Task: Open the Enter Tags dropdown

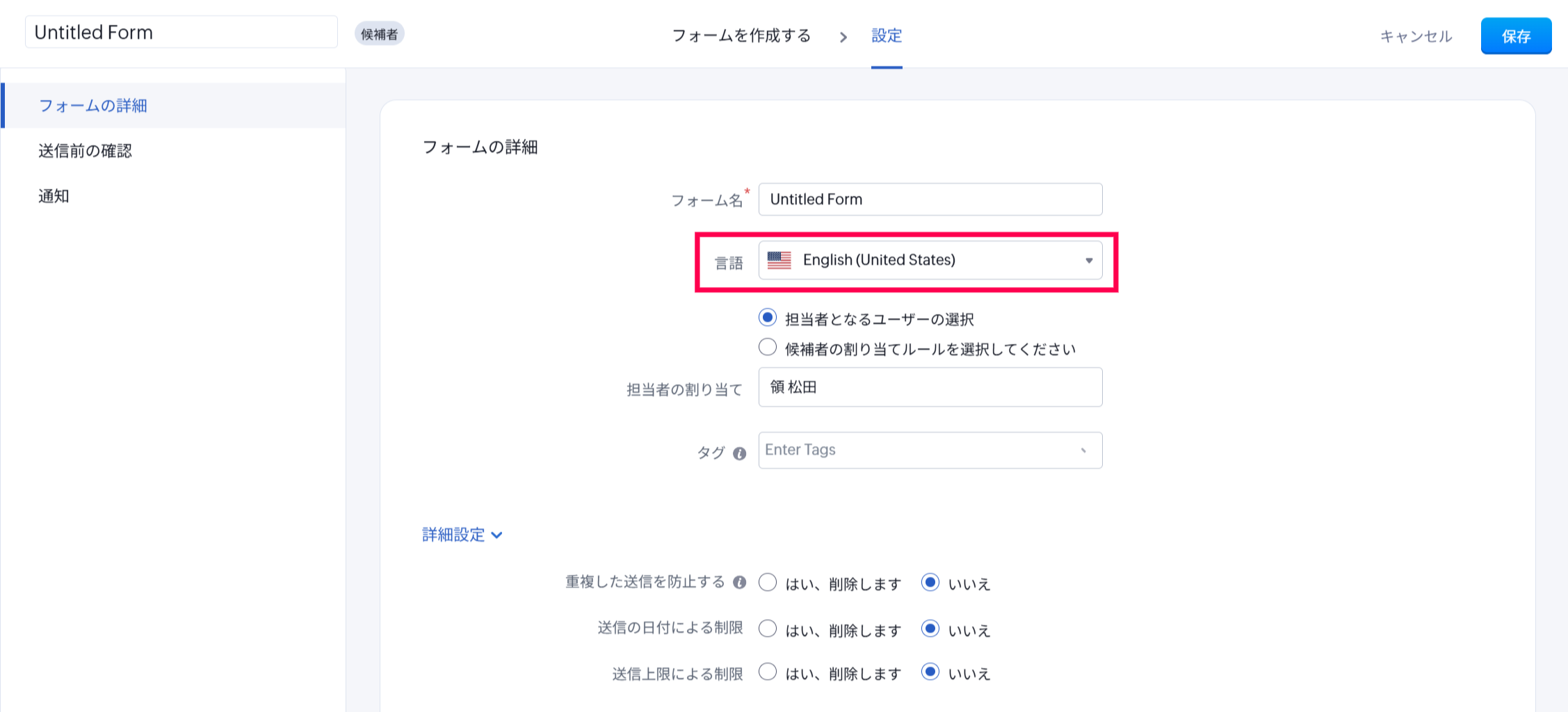Action: [x=930, y=450]
